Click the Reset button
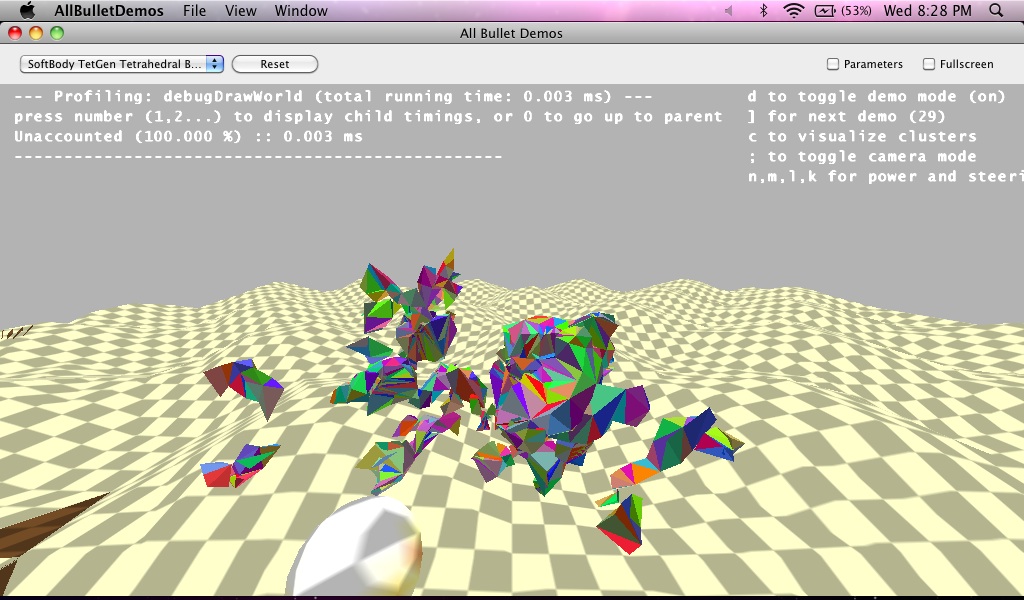This screenshot has height=600, width=1024. tap(275, 64)
